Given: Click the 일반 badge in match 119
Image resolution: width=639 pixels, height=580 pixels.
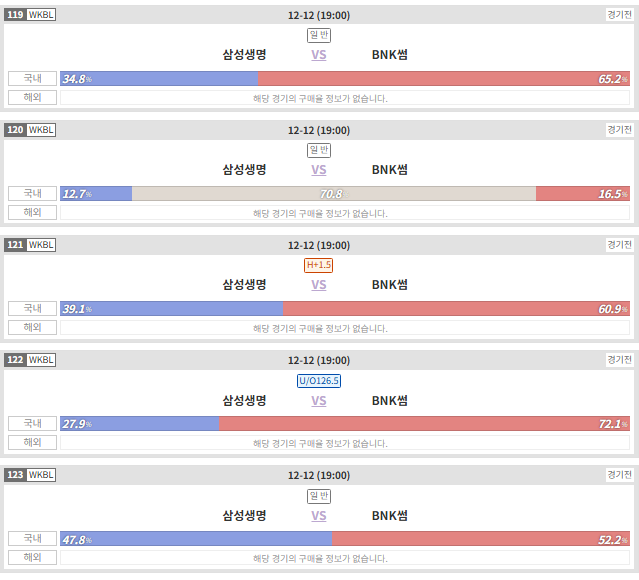Looking at the screenshot, I should (319, 35).
